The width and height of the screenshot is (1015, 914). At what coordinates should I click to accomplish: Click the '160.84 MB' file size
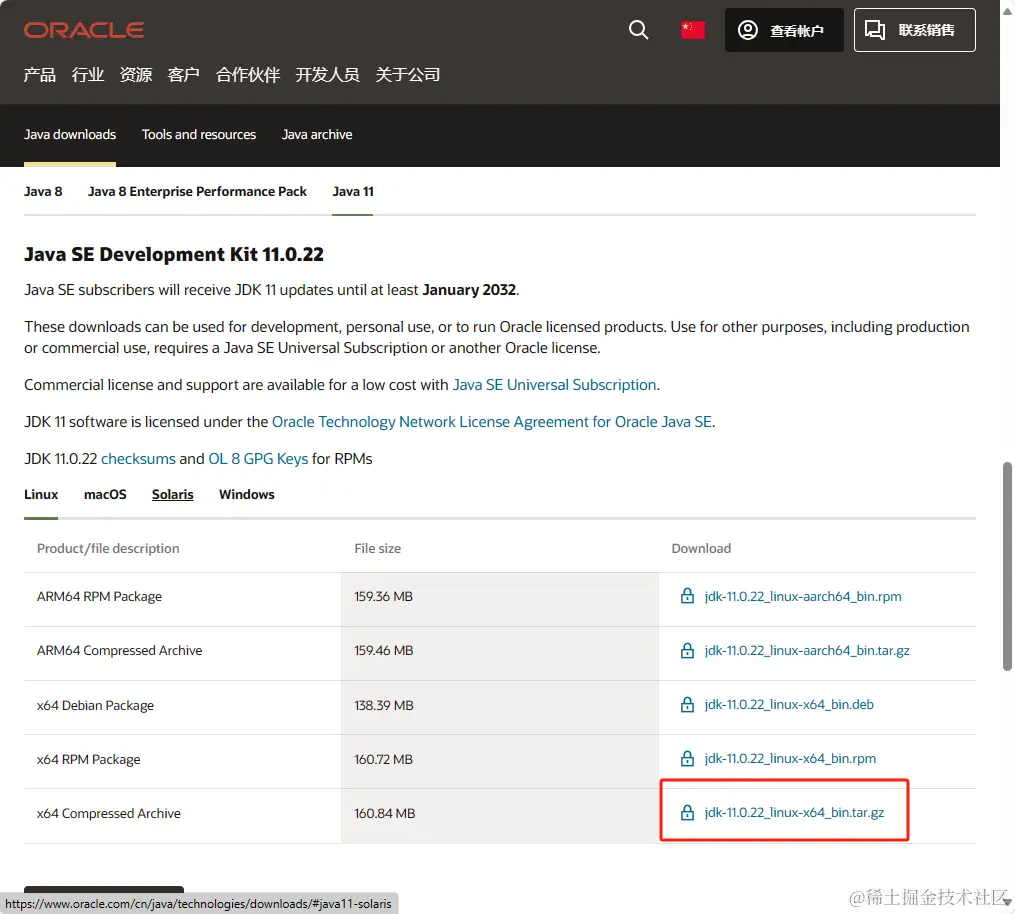[385, 814]
